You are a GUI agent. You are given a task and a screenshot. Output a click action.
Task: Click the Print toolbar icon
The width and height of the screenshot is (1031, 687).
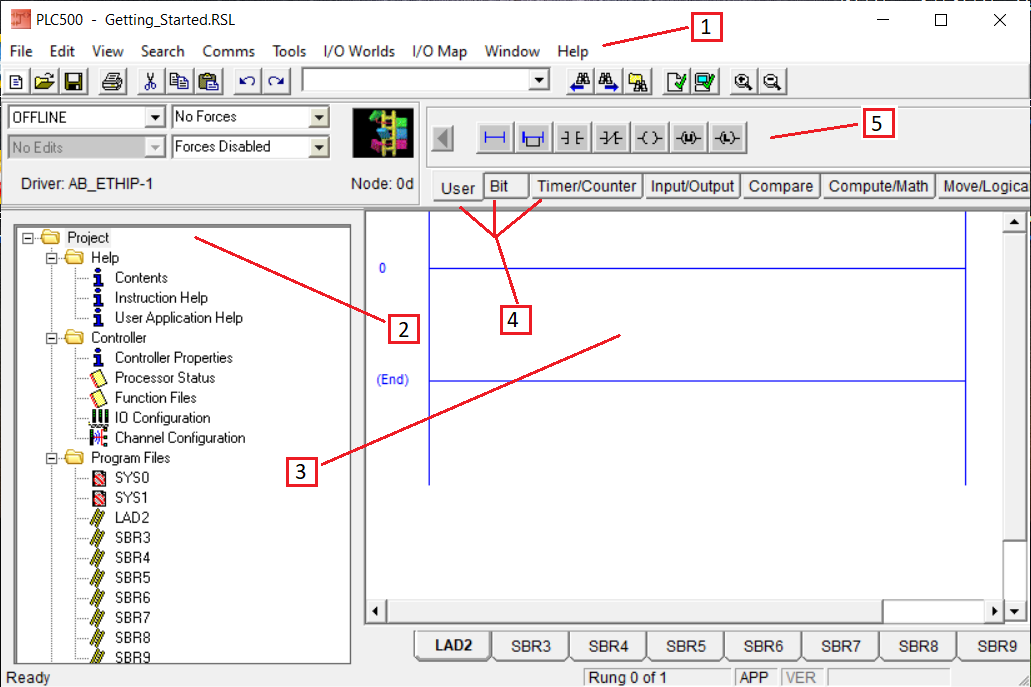[112, 82]
